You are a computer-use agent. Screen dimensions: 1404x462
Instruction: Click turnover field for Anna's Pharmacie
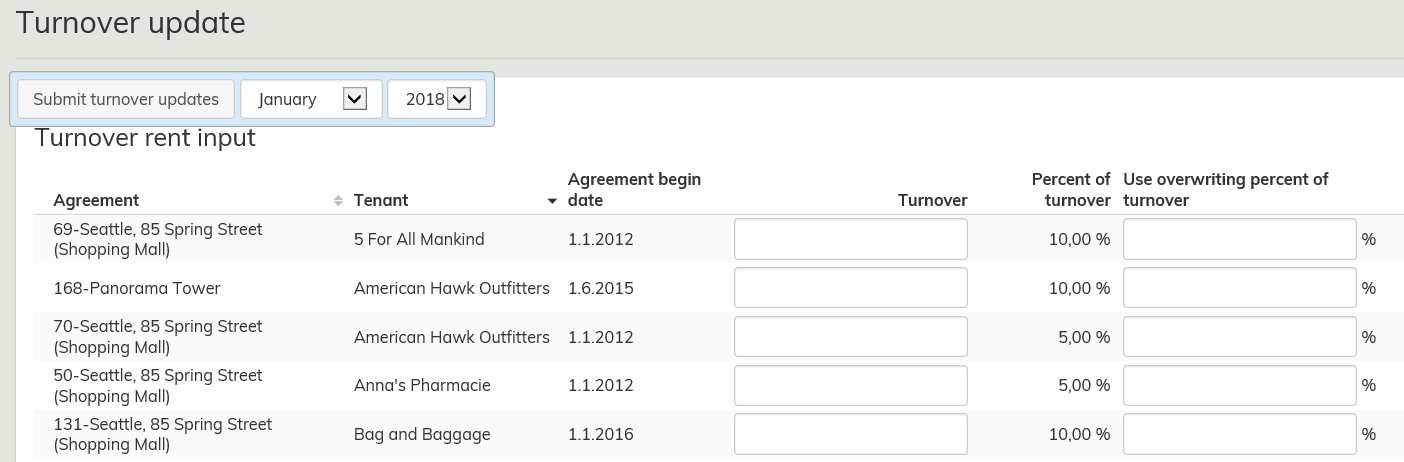(x=850, y=385)
